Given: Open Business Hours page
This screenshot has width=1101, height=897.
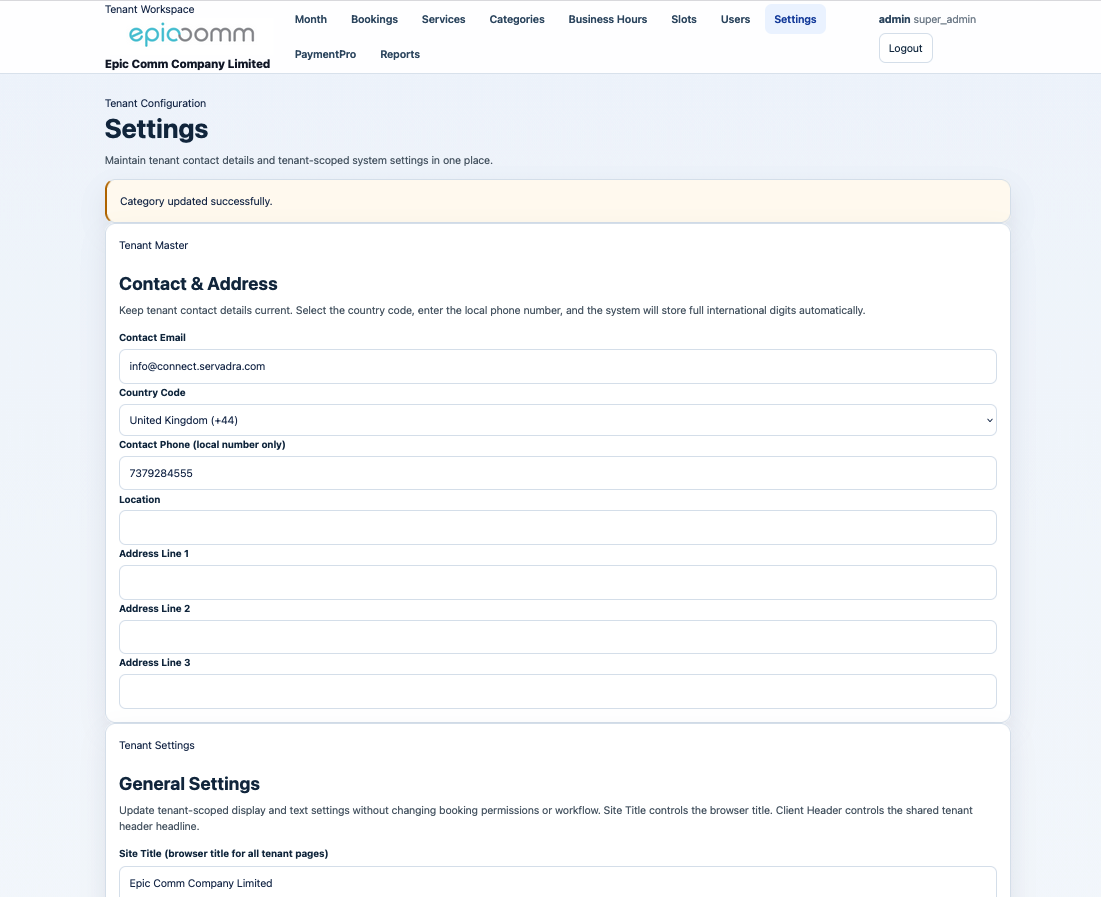Looking at the screenshot, I should 607,19.
